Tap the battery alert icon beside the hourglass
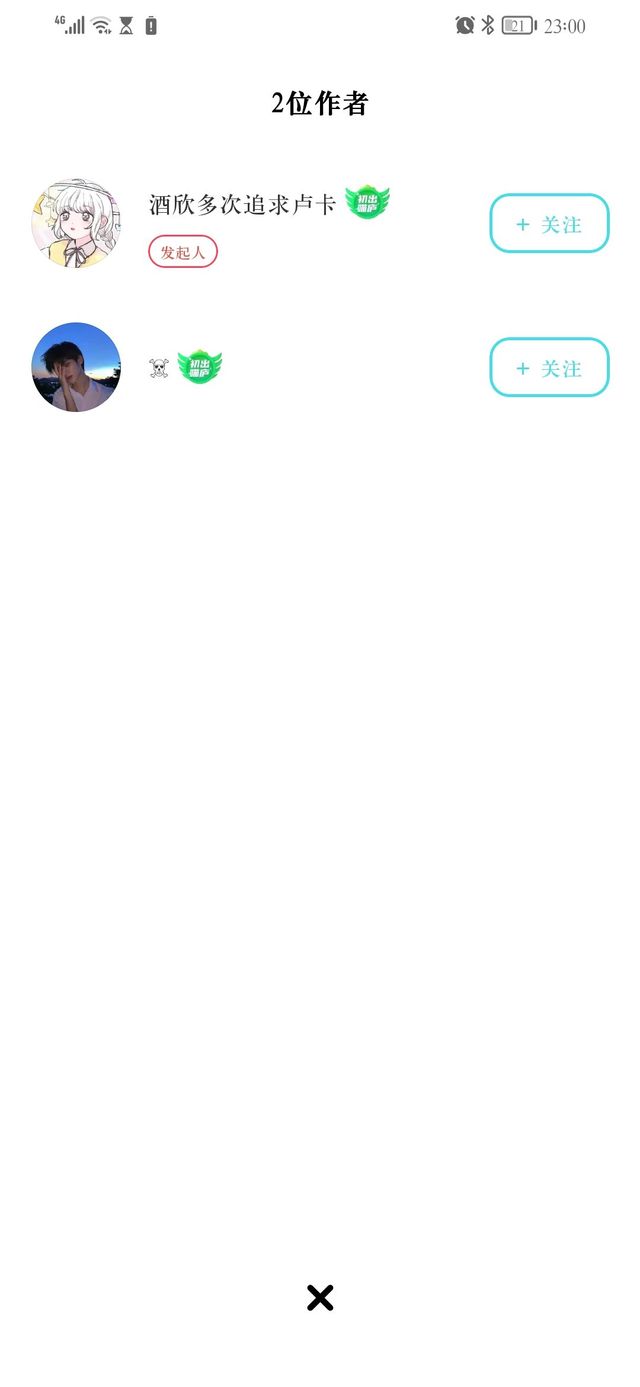640x1387 pixels. [x=151, y=26]
